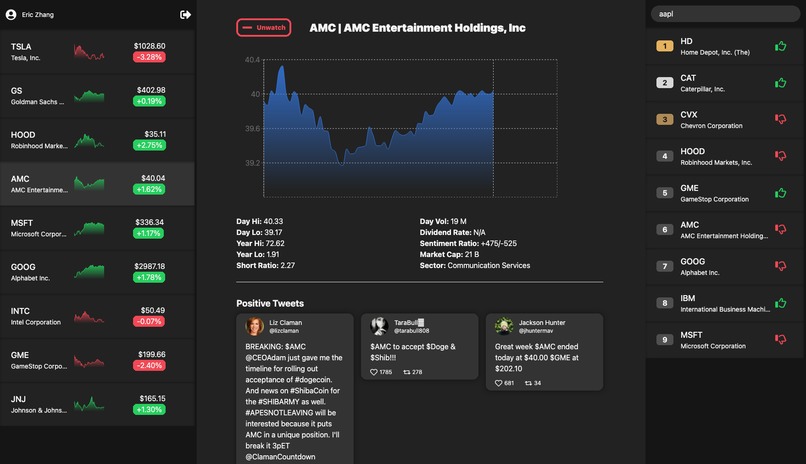
Task: Click the Unwatch button for AMC
Action: point(264,28)
